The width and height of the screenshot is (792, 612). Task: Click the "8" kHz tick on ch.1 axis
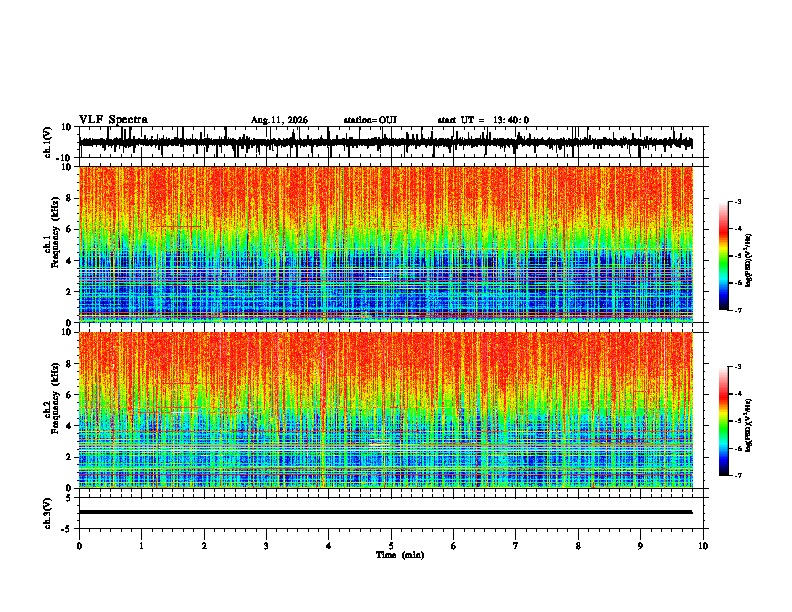pyautogui.click(x=70, y=198)
